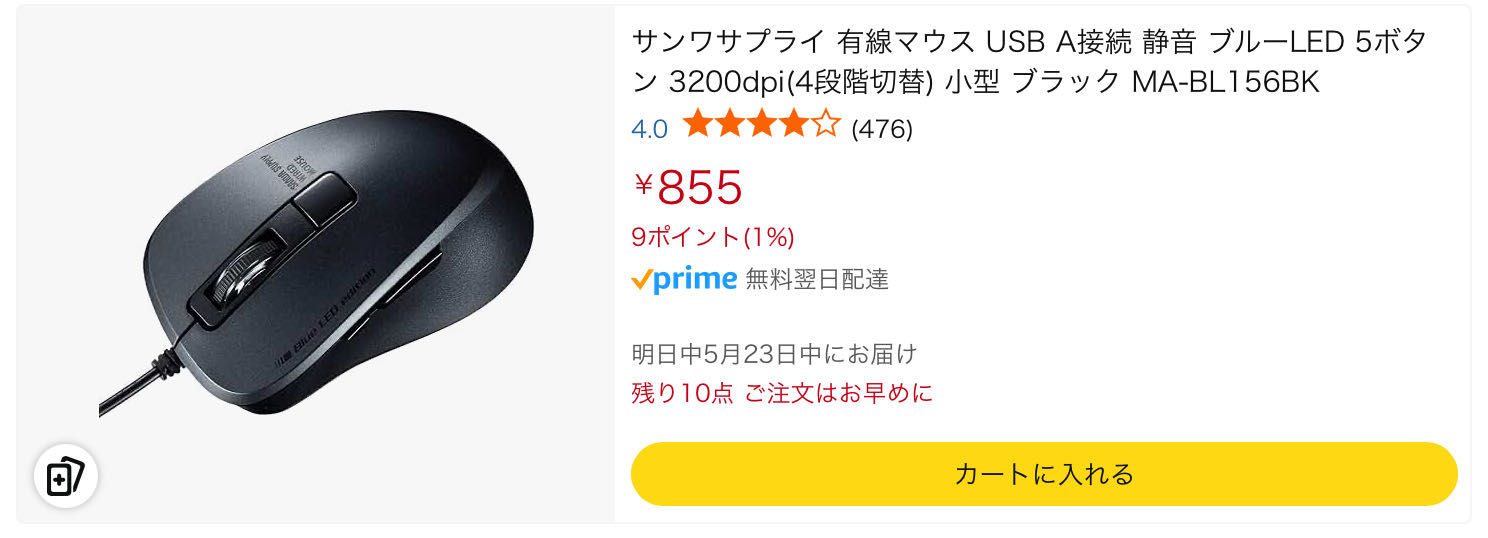Screen dimensions: 1488x538
Task: Add the mouse to cart with カートに入れる
Action: click(x=1044, y=474)
